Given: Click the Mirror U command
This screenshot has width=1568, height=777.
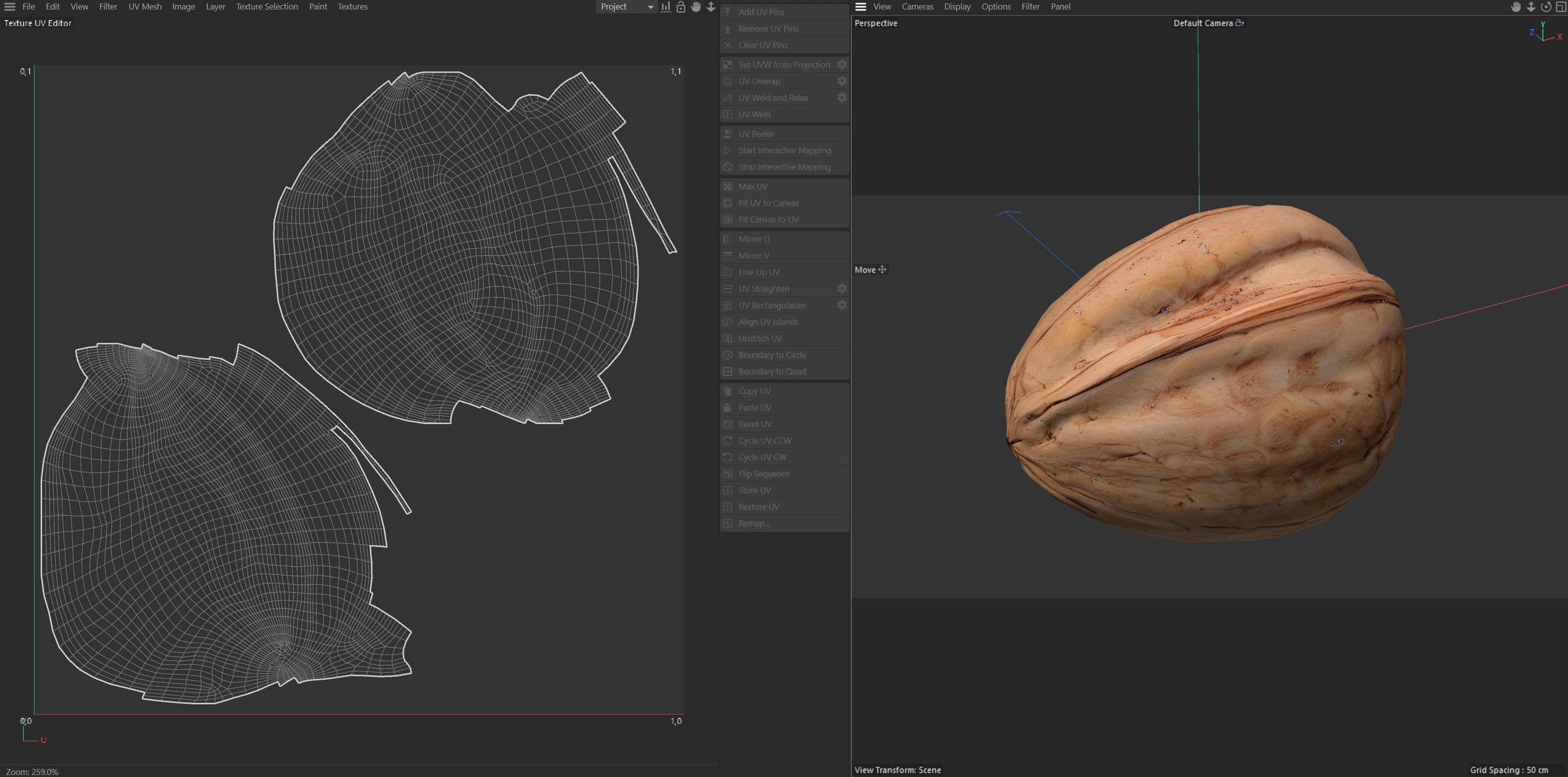Looking at the screenshot, I should [753, 239].
